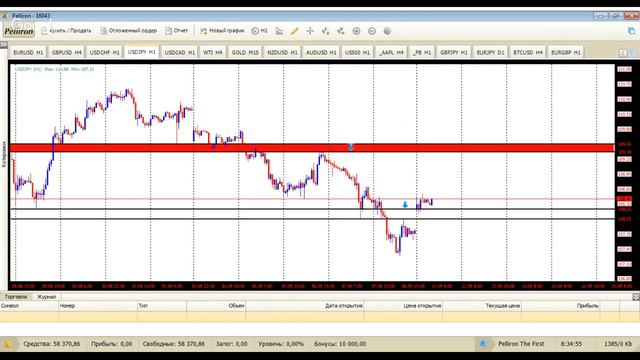
Task: Switch to the EURJPY D1 chart tab
Action: click(490, 53)
